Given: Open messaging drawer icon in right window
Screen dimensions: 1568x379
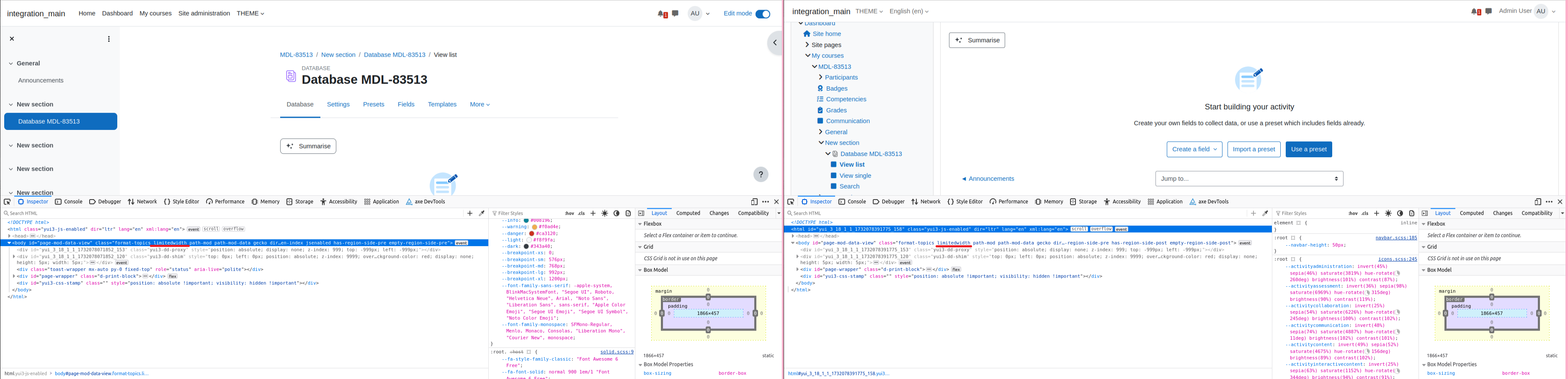Looking at the screenshot, I should pos(1488,11).
